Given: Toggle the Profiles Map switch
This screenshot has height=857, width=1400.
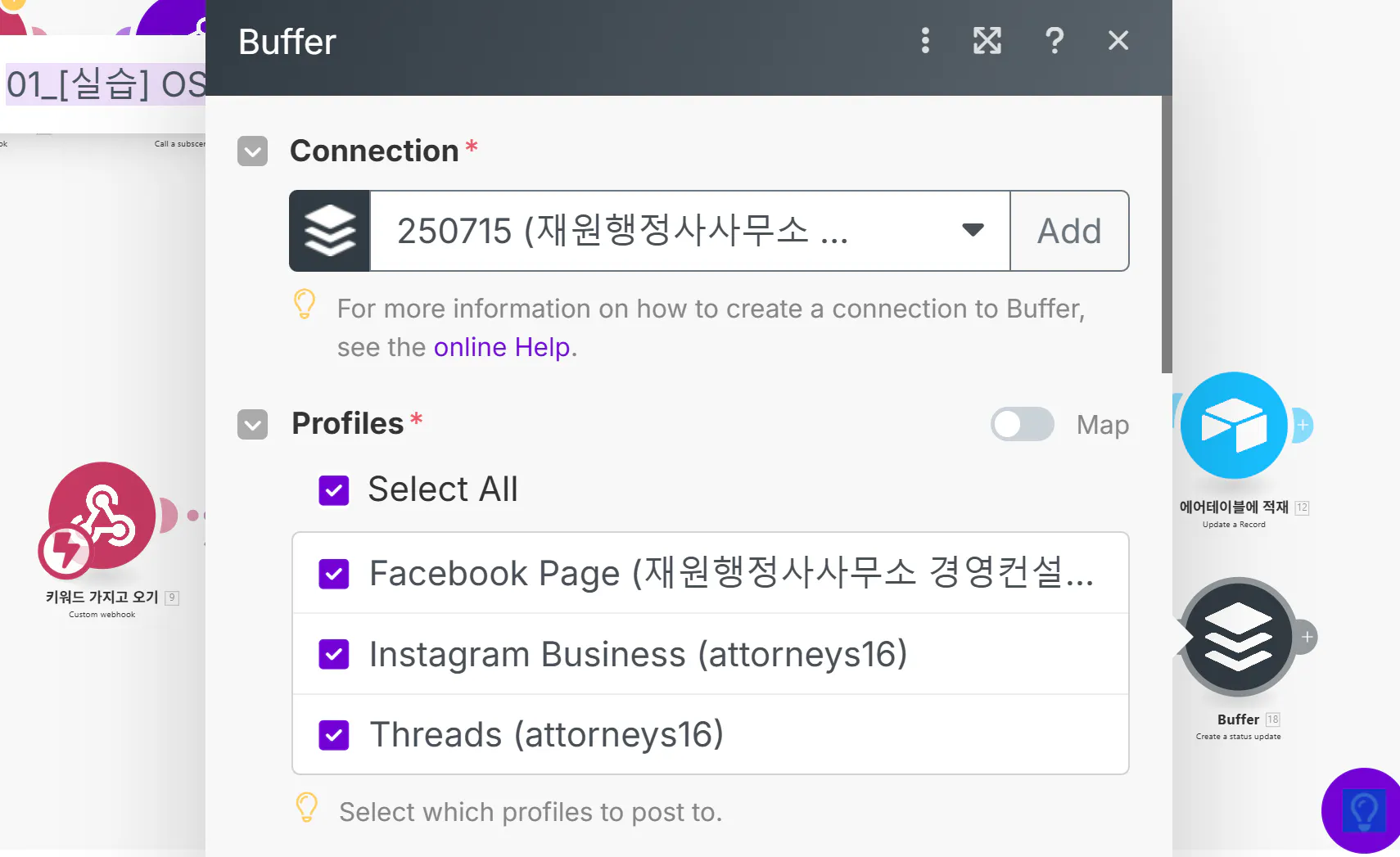Looking at the screenshot, I should (1022, 424).
